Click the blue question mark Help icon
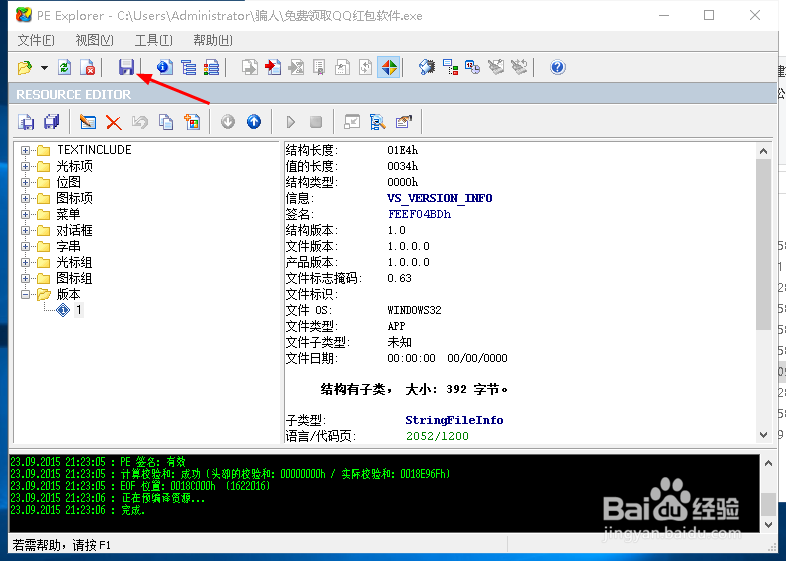The image size is (786, 561). tap(557, 67)
